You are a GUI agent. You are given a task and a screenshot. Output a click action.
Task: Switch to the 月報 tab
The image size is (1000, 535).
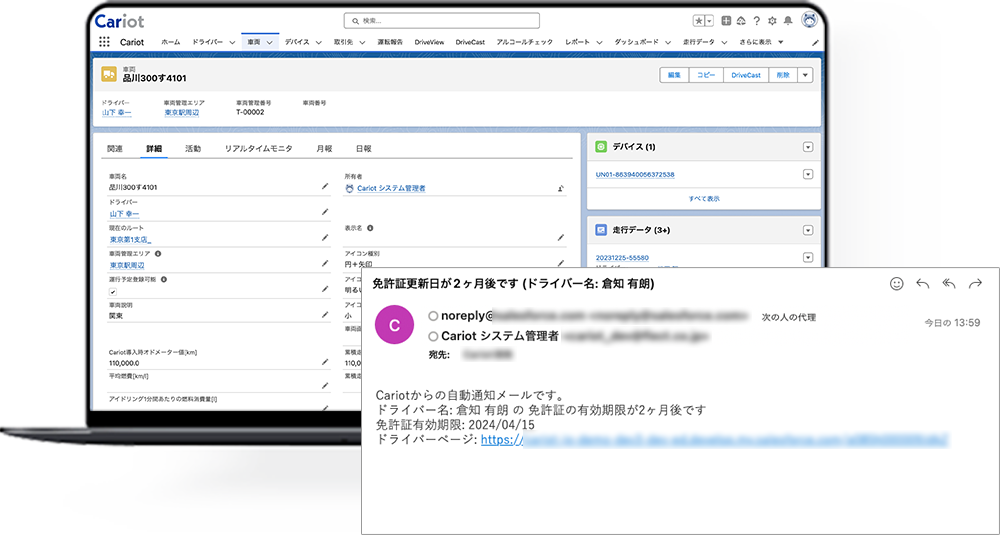(324, 149)
